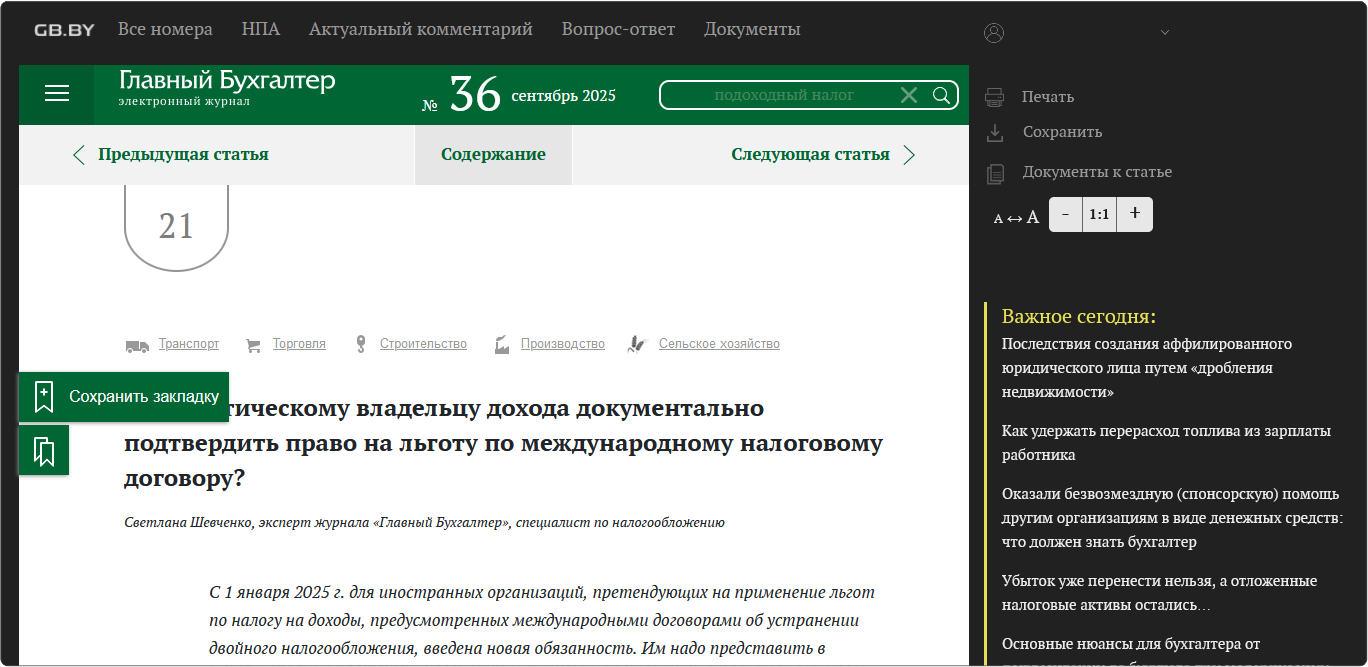Open Документы к статье documents icon
This screenshot has height=667, width=1368.
(x=995, y=173)
